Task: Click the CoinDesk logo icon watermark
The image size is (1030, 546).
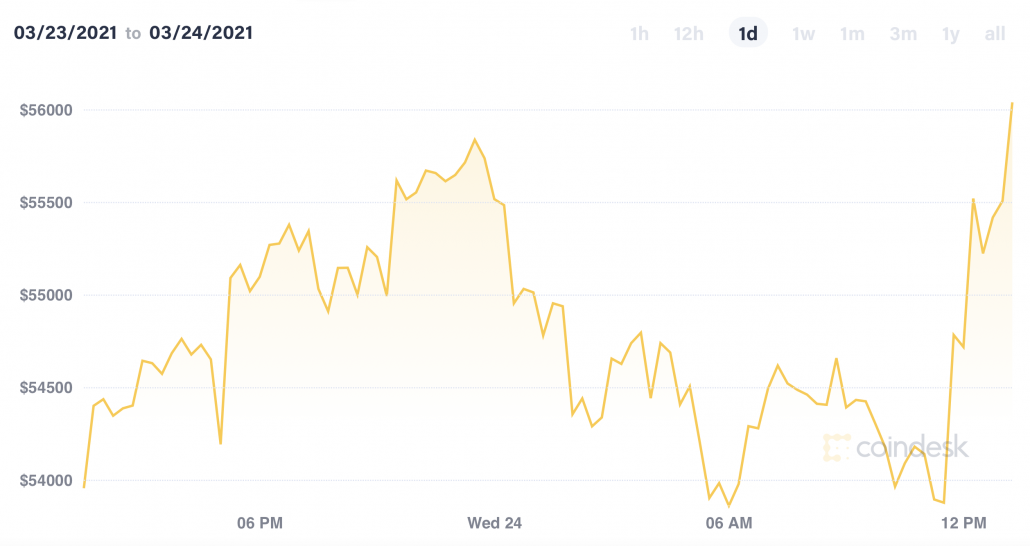Action: (x=835, y=448)
